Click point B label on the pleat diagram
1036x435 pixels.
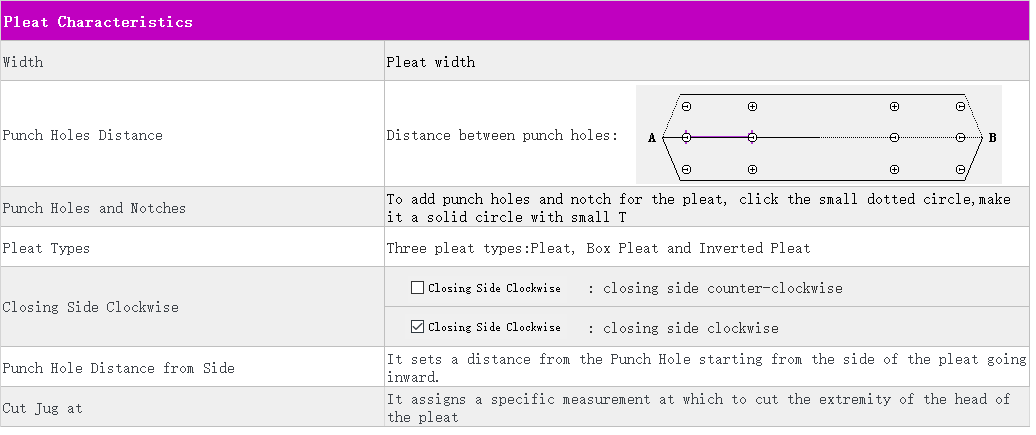992,138
